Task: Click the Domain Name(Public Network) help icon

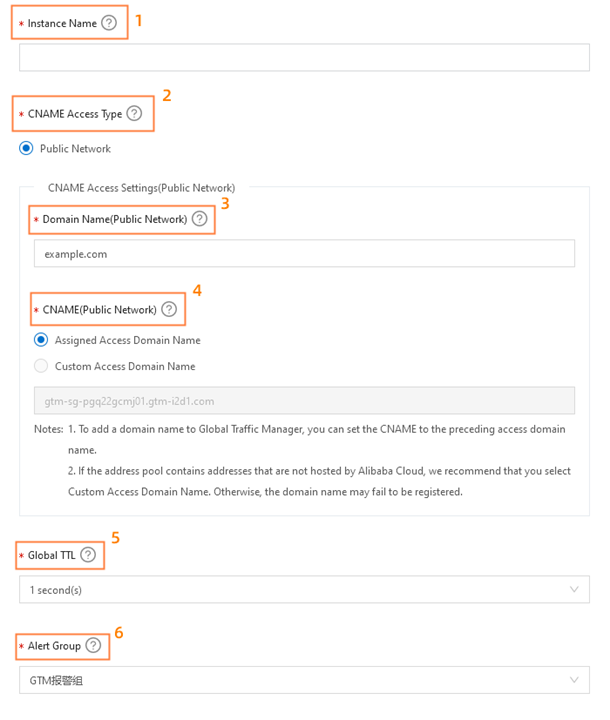Action: [x=200, y=219]
